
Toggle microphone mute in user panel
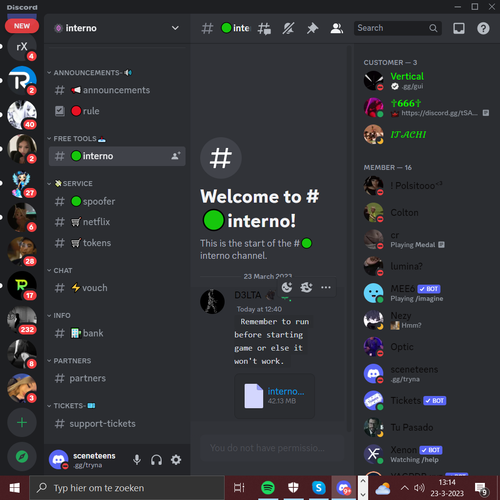coord(137,460)
